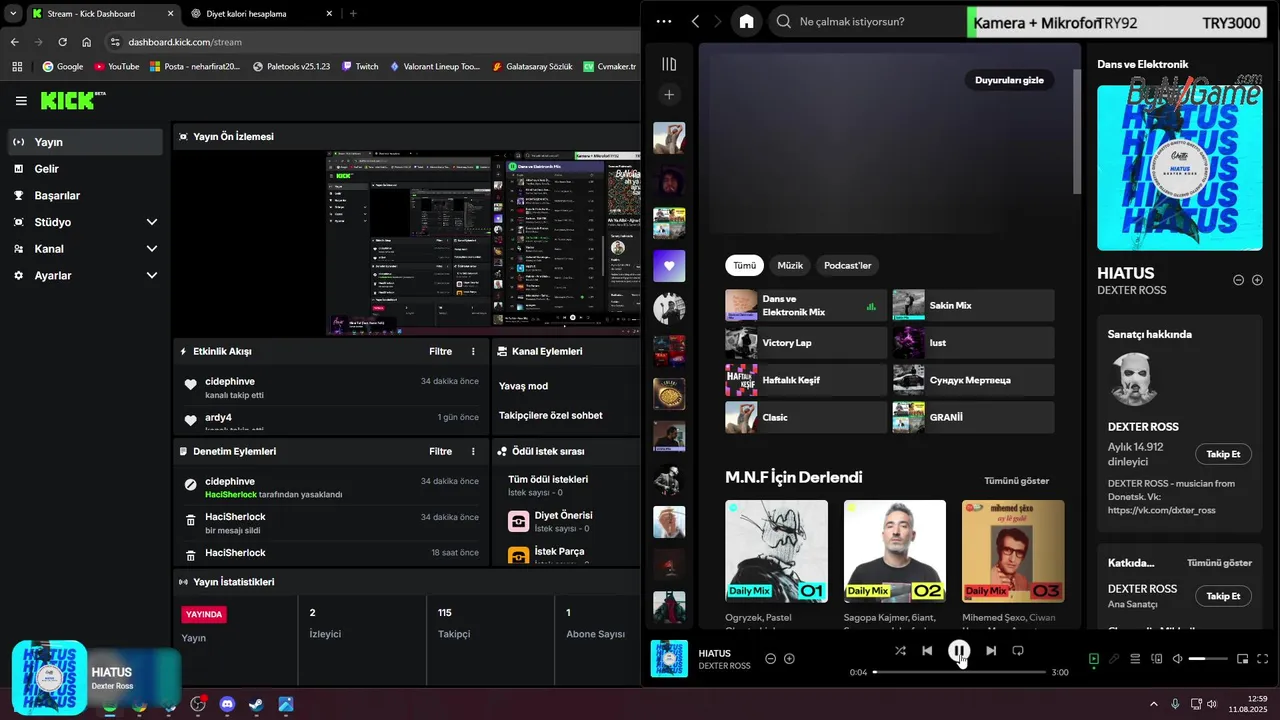1280x720 pixels.
Task: Add HIATUS via plus in Now Playing panel
Action: pos(1257,280)
